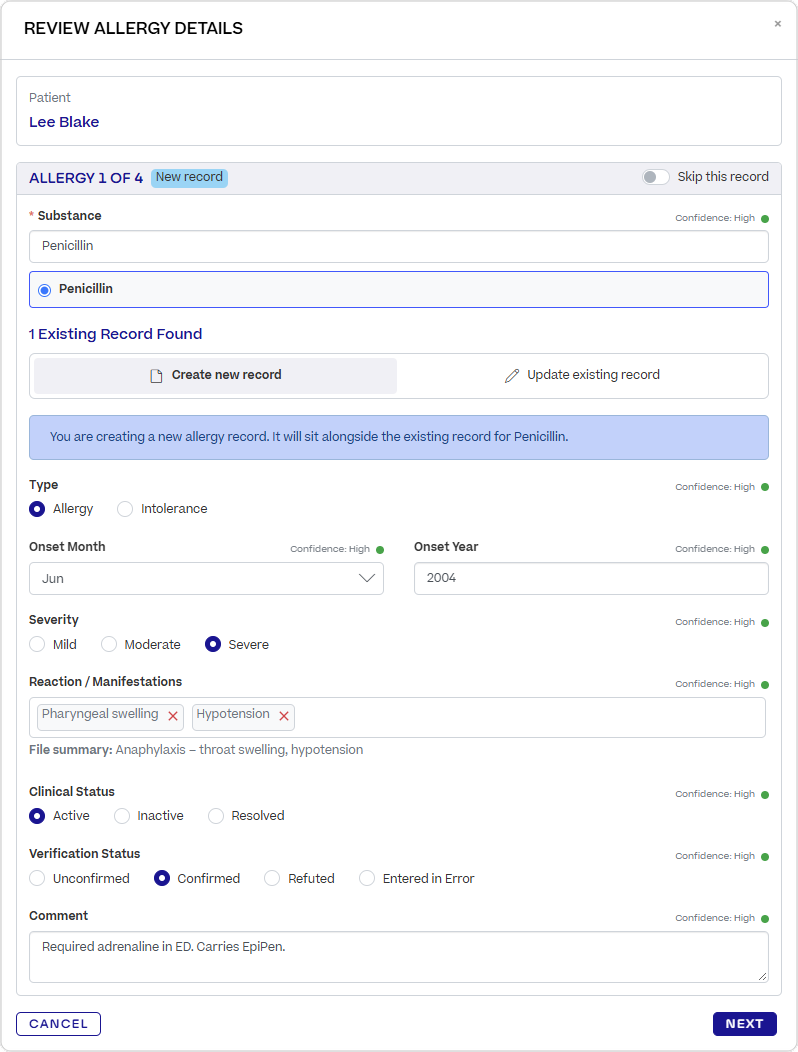Set verification status to Unconfirmed
Screen dimensions: 798x1052
click(37, 878)
